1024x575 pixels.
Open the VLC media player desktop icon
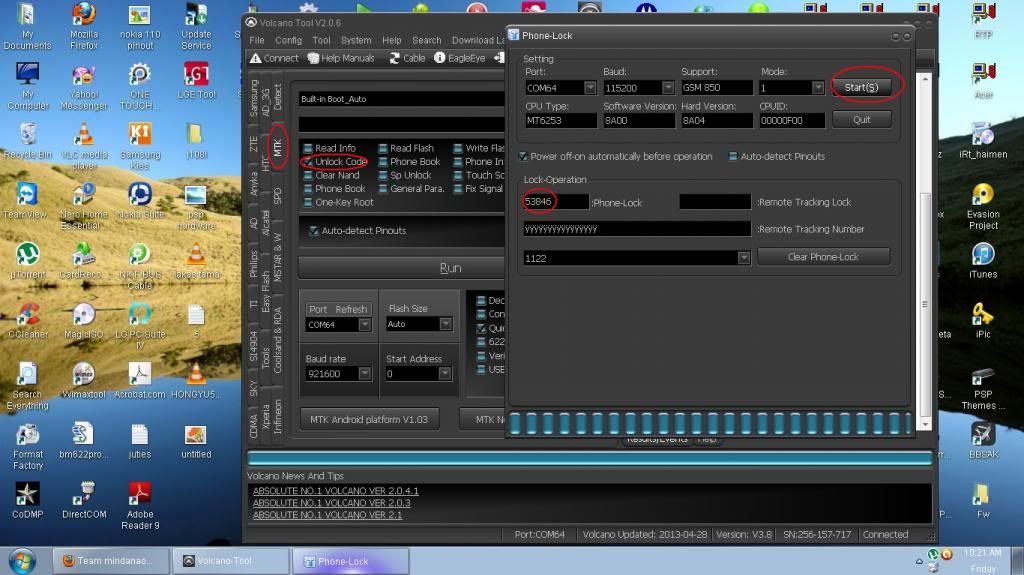click(x=84, y=135)
